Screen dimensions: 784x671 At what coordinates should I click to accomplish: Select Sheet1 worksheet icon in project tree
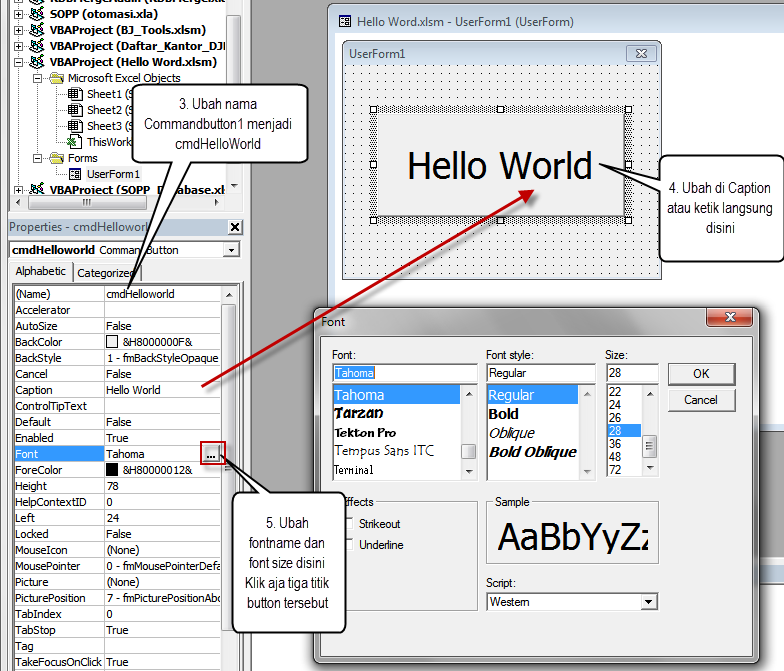click(x=76, y=94)
